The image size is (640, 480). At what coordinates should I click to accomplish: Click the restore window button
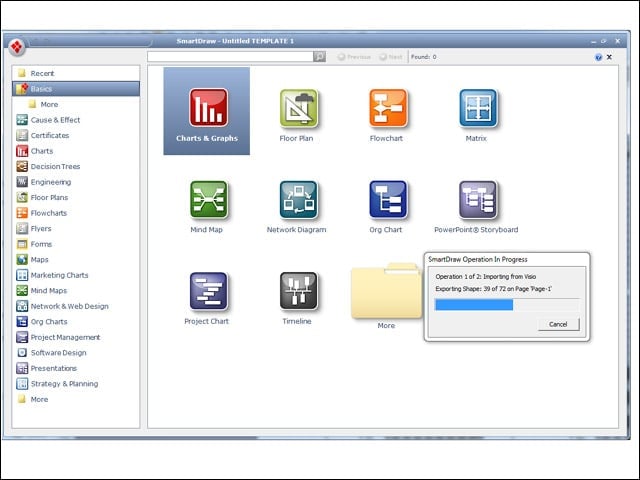pyautogui.click(x=604, y=41)
